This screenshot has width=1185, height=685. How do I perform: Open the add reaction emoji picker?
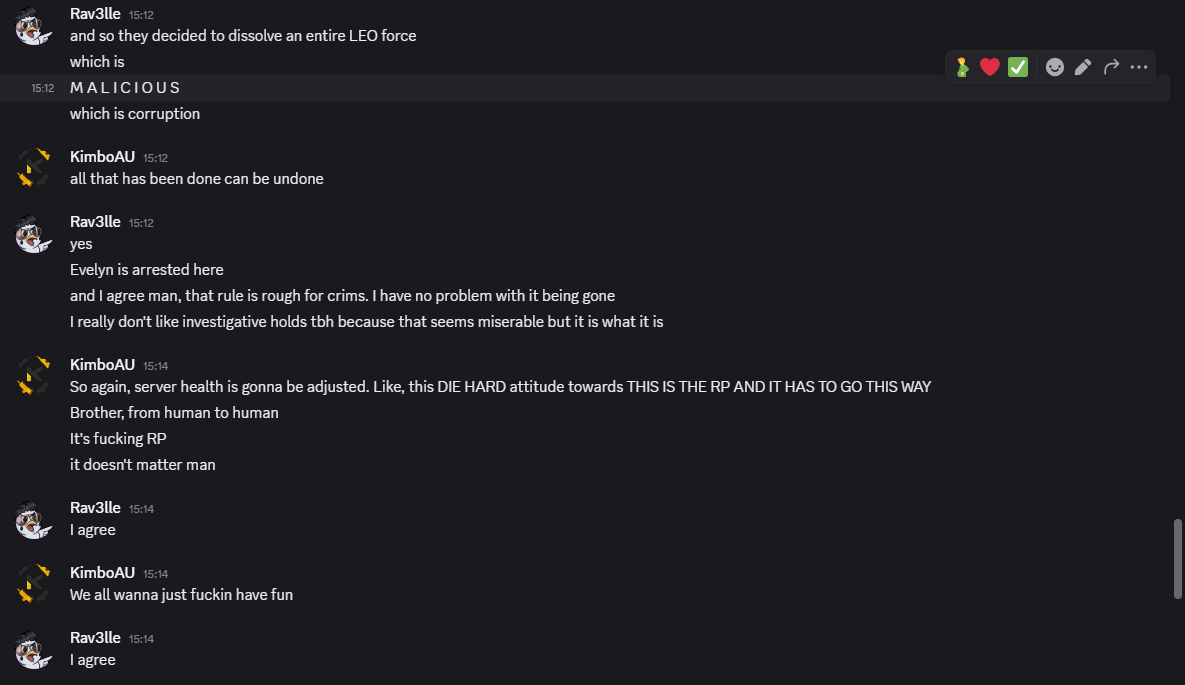pyautogui.click(x=1055, y=67)
